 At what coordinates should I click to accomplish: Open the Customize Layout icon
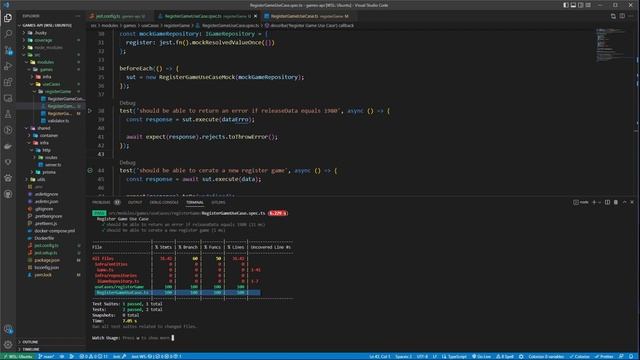588,5
